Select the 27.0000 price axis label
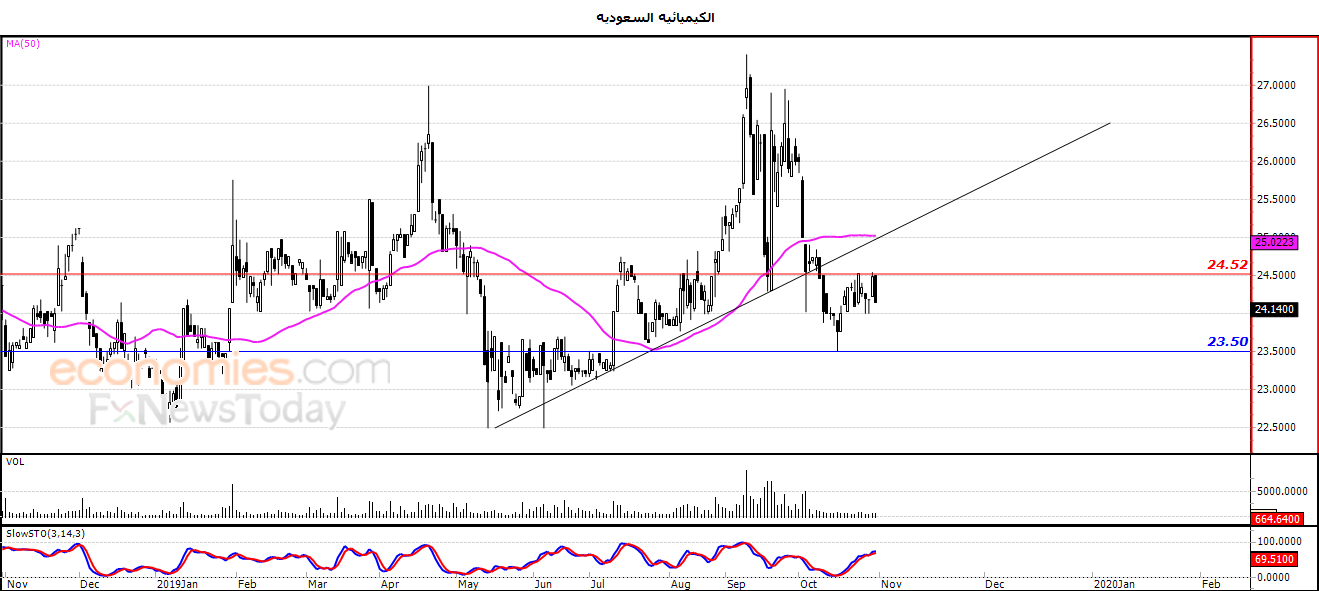 1275,85
